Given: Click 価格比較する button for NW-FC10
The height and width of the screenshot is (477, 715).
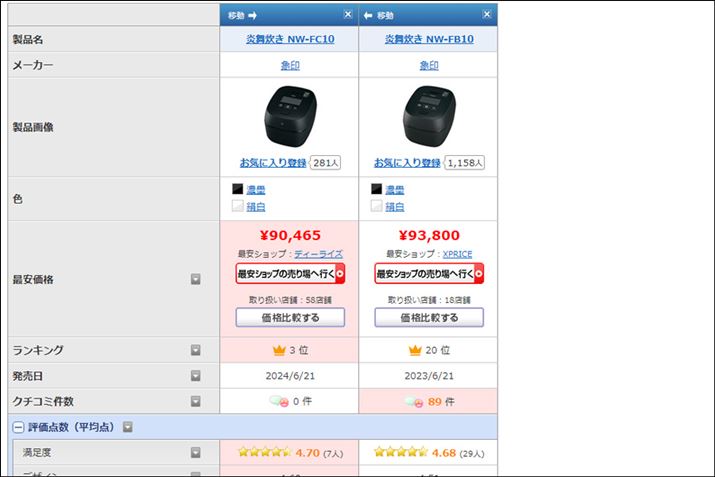Looking at the screenshot, I should pos(290,317).
